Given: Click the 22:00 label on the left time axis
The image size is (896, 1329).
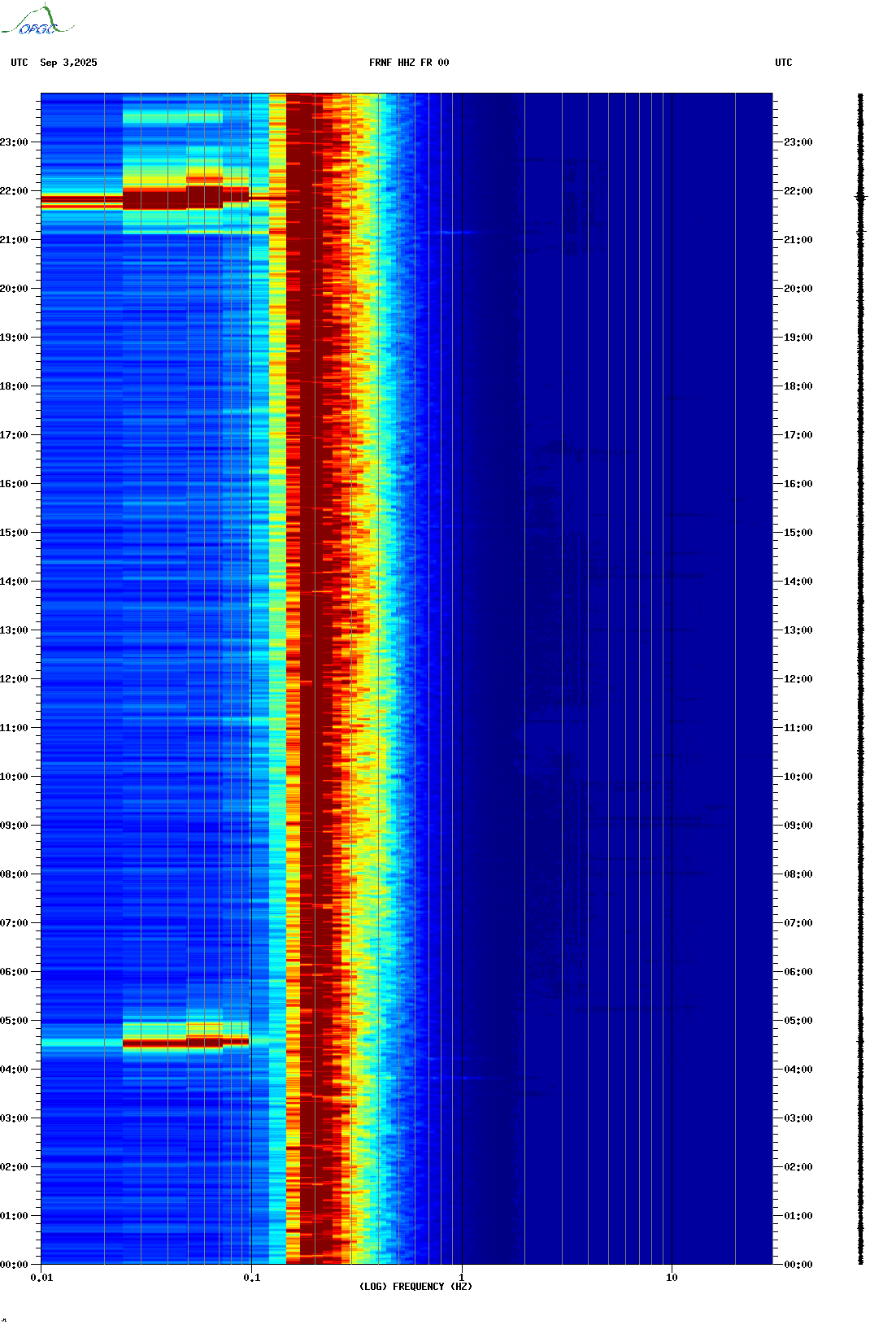Looking at the screenshot, I should tap(14, 191).
